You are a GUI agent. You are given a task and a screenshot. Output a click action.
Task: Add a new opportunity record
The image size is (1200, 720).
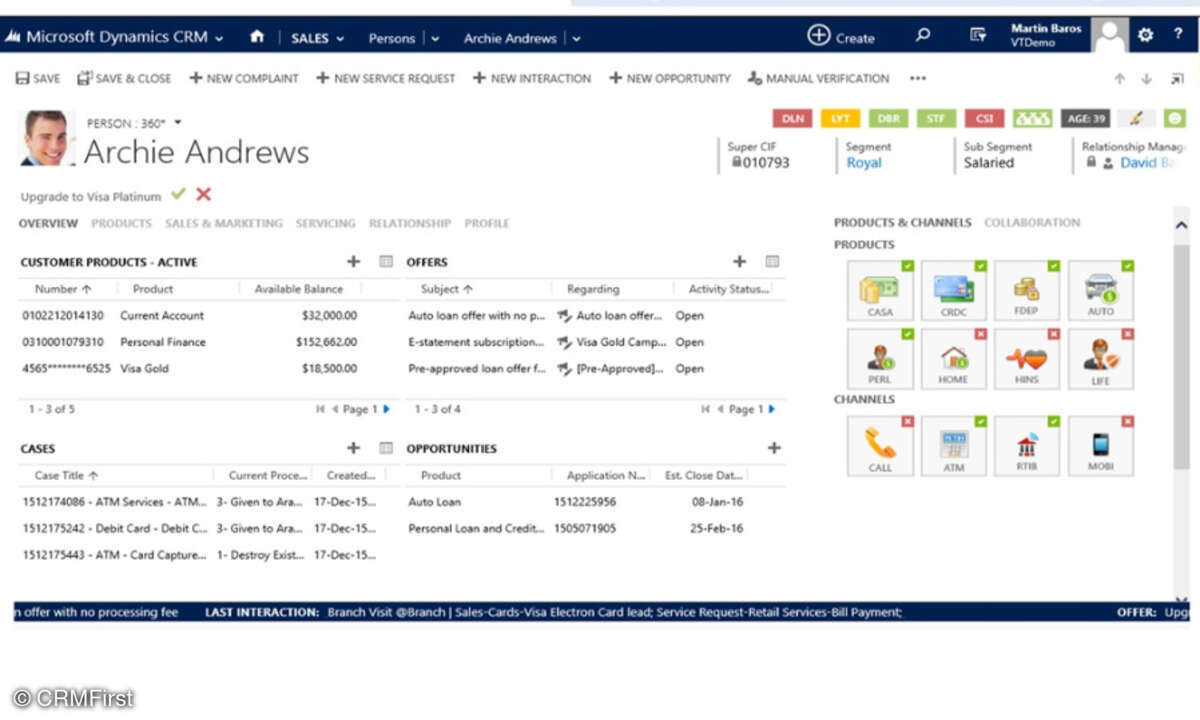(x=773, y=449)
